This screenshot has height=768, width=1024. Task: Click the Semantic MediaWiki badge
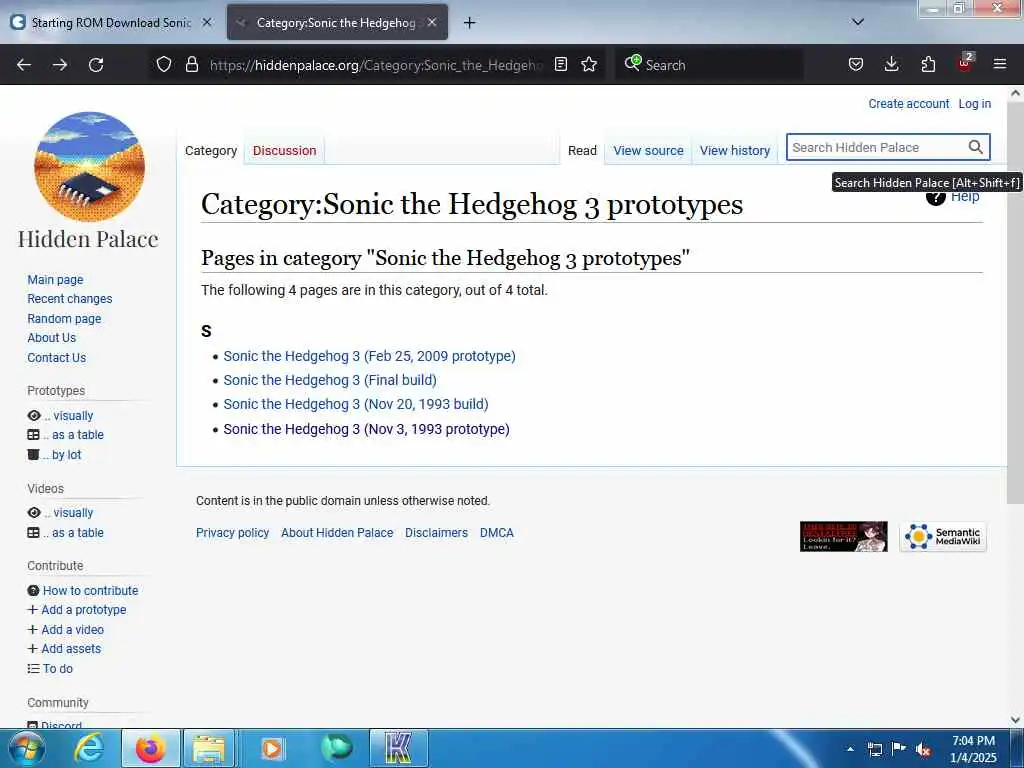point(943,537)
